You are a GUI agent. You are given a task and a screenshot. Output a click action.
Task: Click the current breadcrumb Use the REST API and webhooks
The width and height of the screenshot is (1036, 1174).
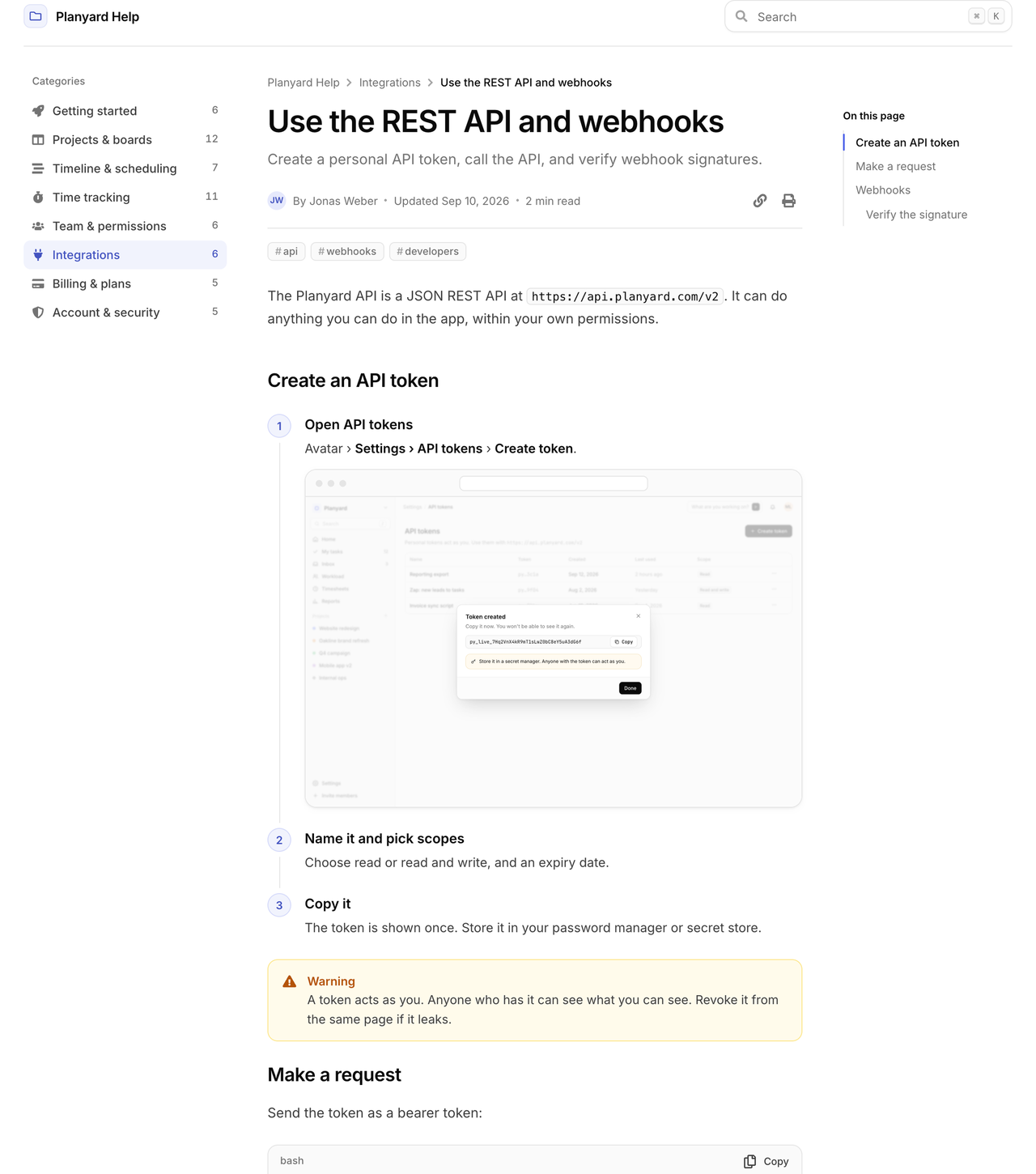coord(526,83)
